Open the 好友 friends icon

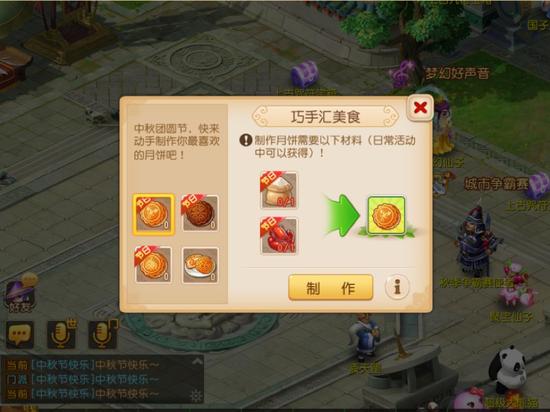(x=20, y=294)
